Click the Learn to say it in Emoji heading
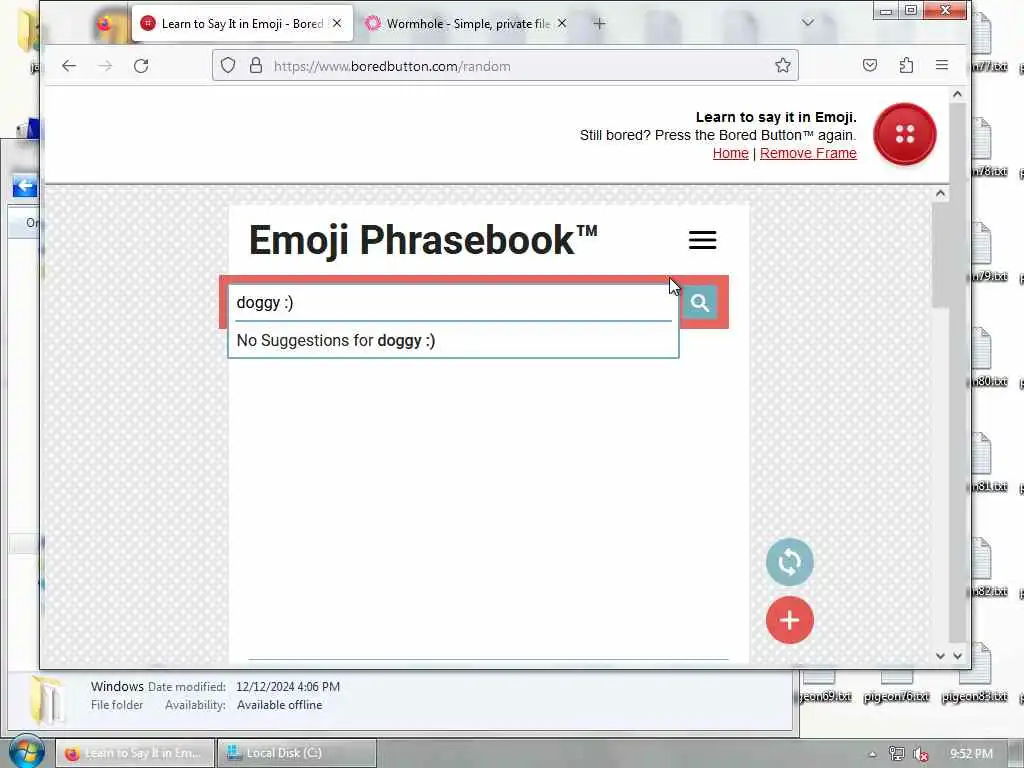This screenshot has height=768, width=1024. (776, 117)
